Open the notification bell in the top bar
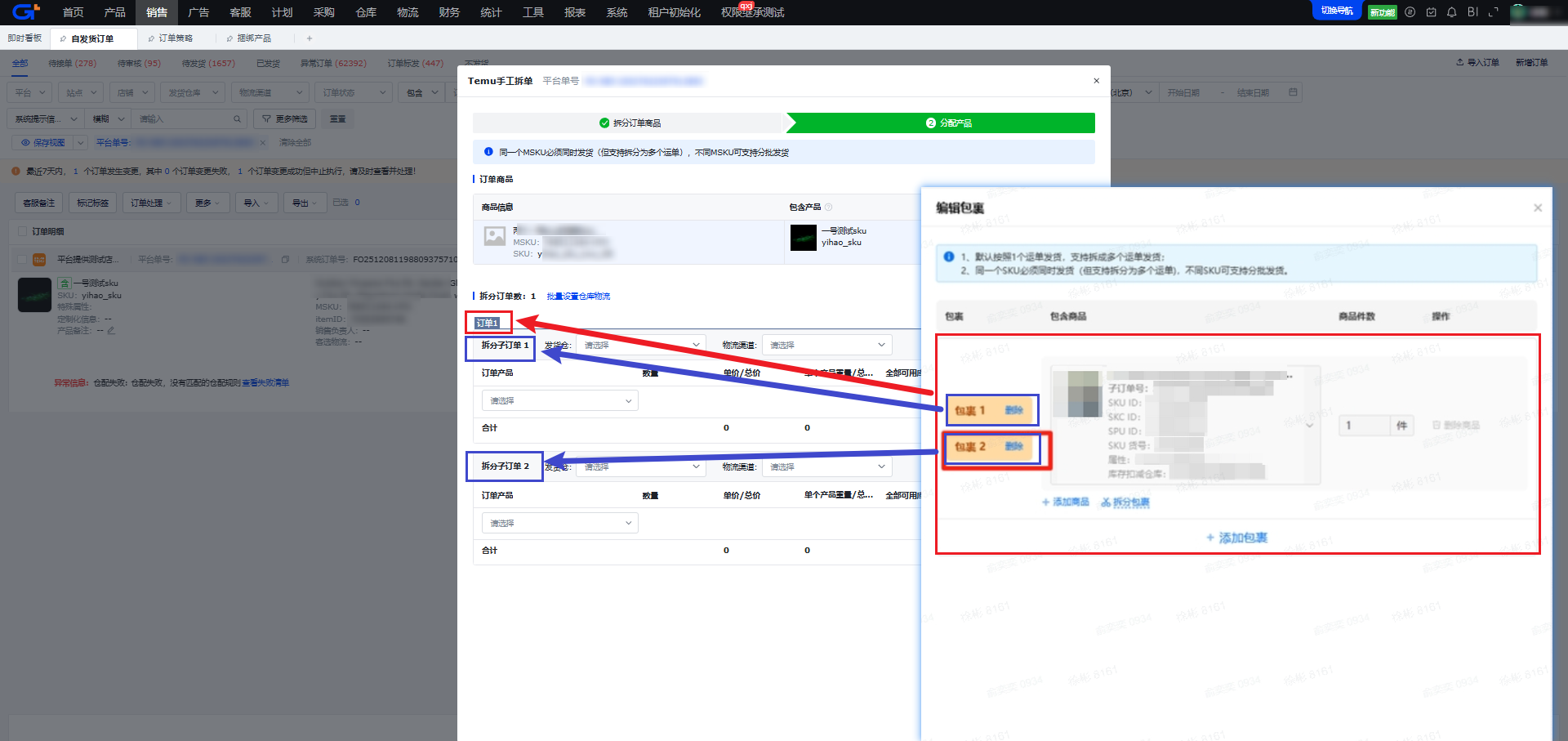Image resolution: width=1568 pixels, height=741 pixels. (x=1451, y=12)
